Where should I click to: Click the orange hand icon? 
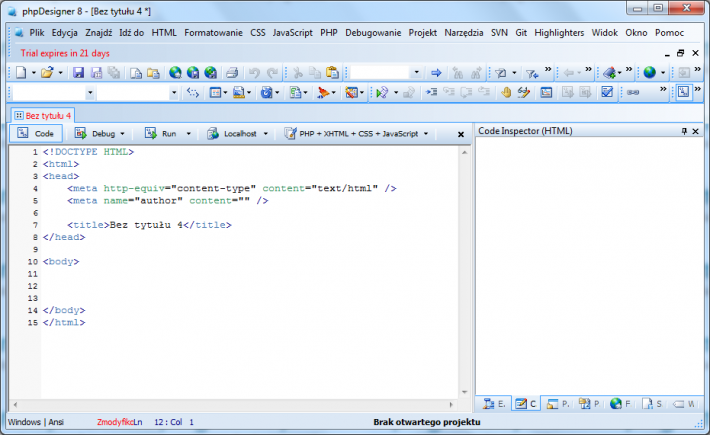[506, 92]
